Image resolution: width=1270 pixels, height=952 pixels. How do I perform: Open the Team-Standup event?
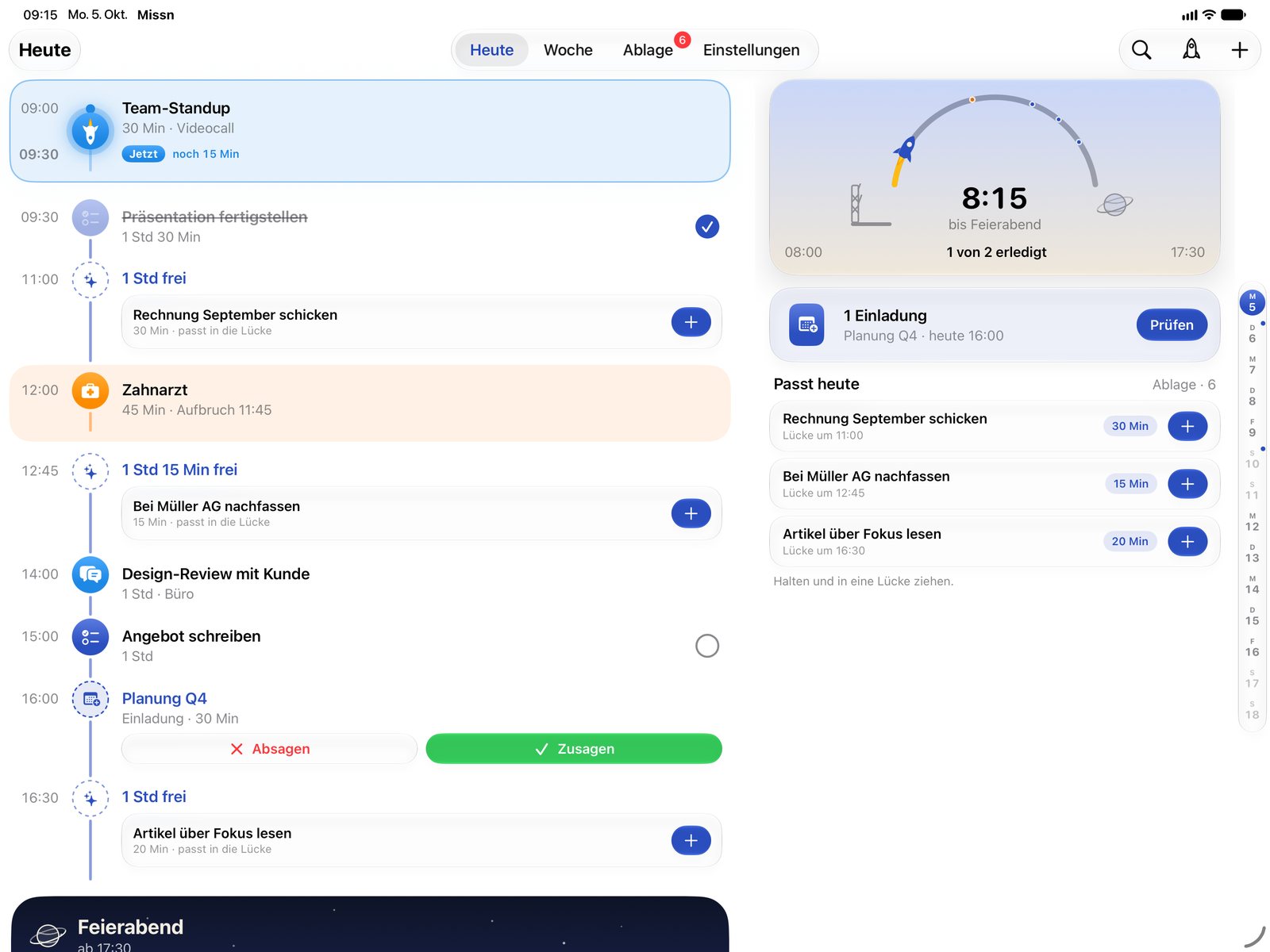[370, 131]
